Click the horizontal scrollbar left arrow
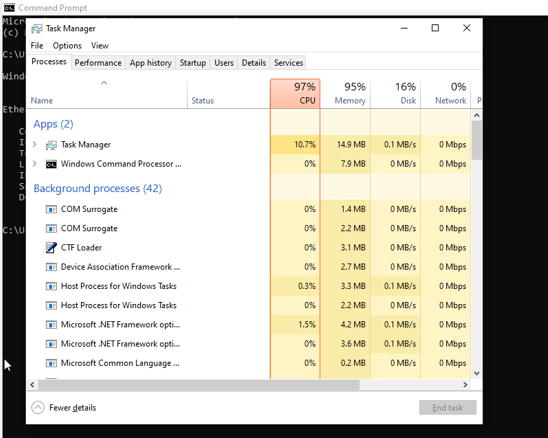The image size is (548, 438). (32, 385)
